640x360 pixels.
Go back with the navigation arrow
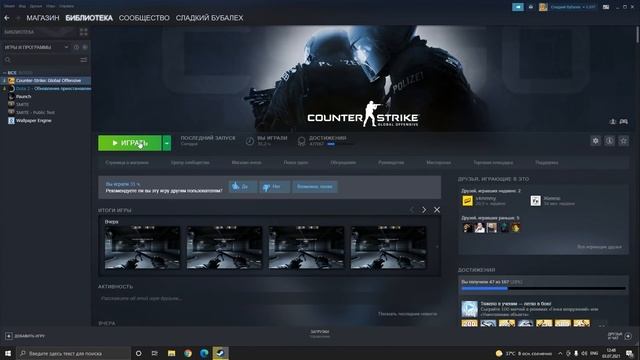click(x=7, y=18)
